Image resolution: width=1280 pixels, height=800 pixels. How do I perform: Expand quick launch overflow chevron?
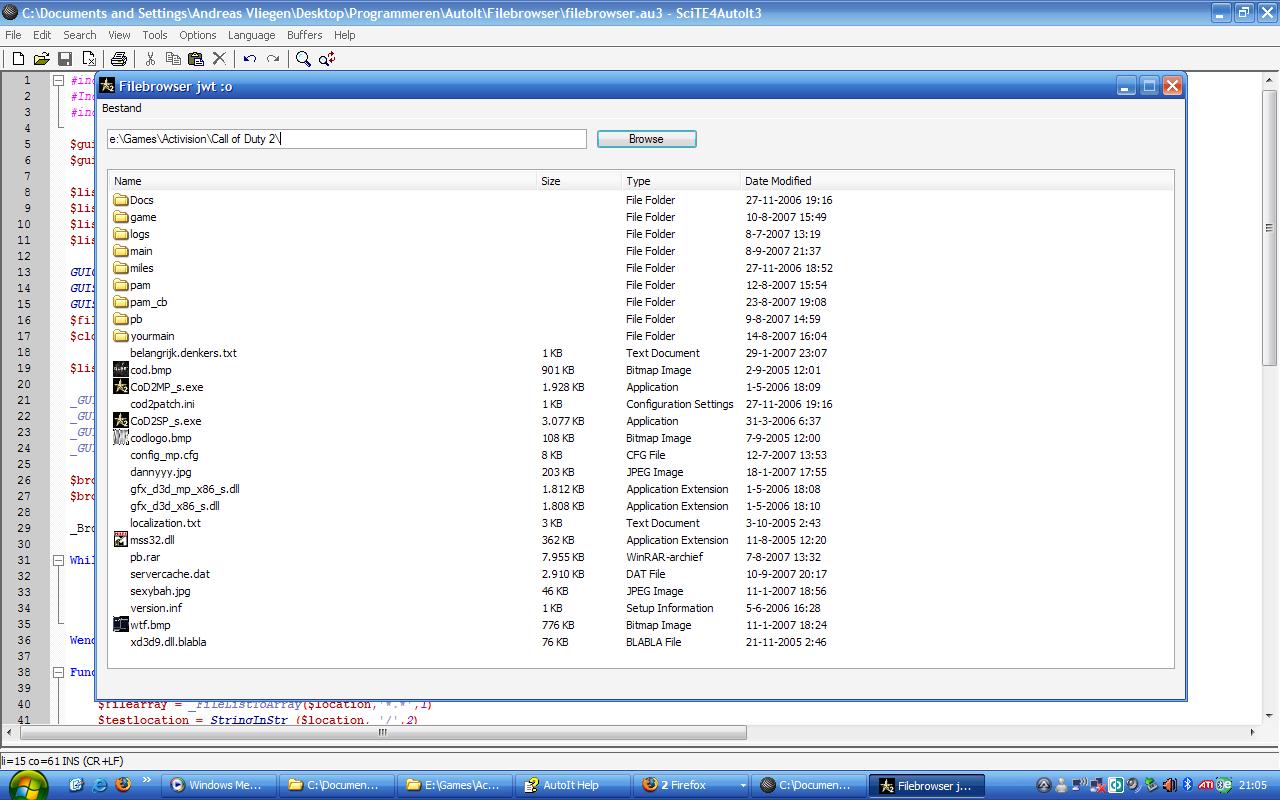click(147, 781)
